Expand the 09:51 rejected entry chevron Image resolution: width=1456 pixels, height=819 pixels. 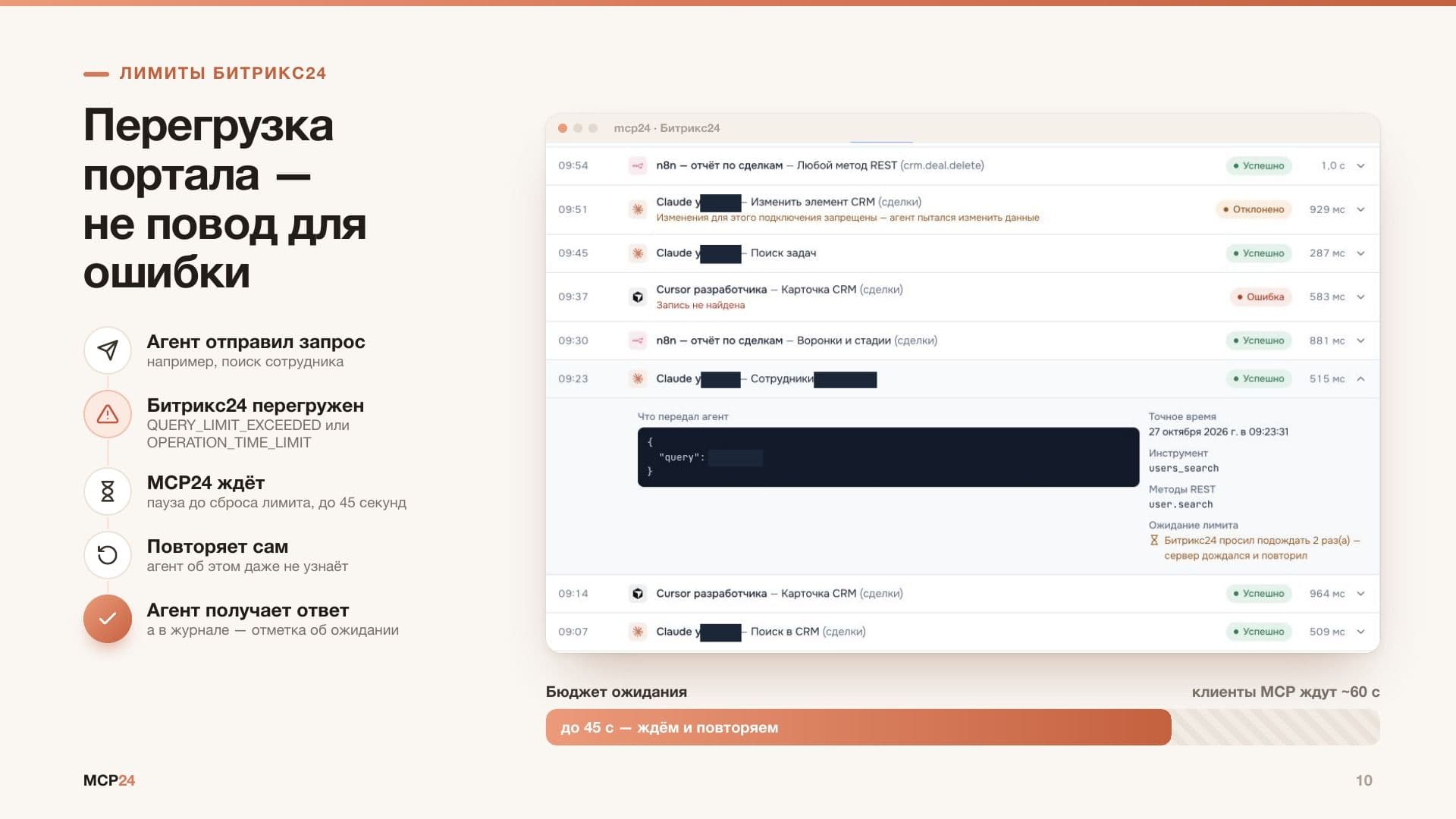point(1361,209)
